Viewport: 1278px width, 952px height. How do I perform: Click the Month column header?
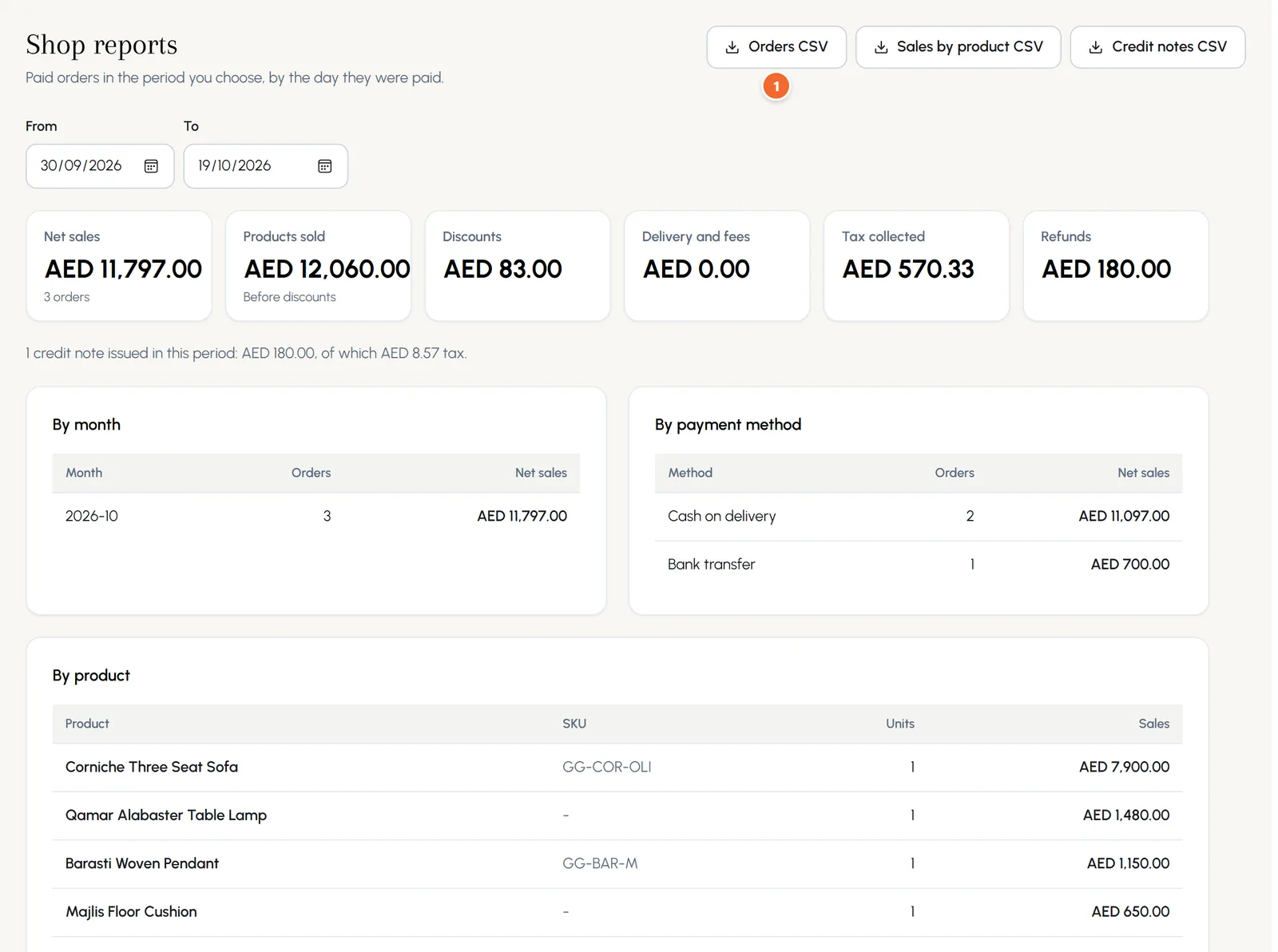pyautogui.click(x=84, y=473)
